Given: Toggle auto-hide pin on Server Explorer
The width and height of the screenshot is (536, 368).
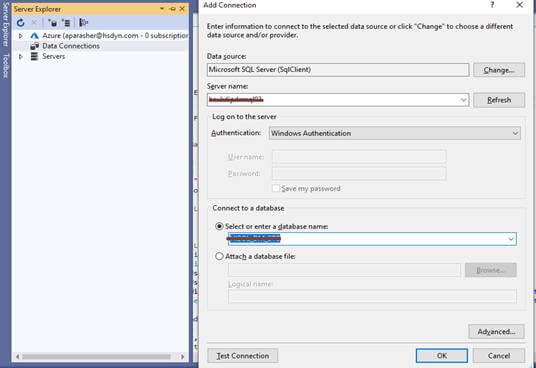Looking at the screenshot, I should (173, 9).
